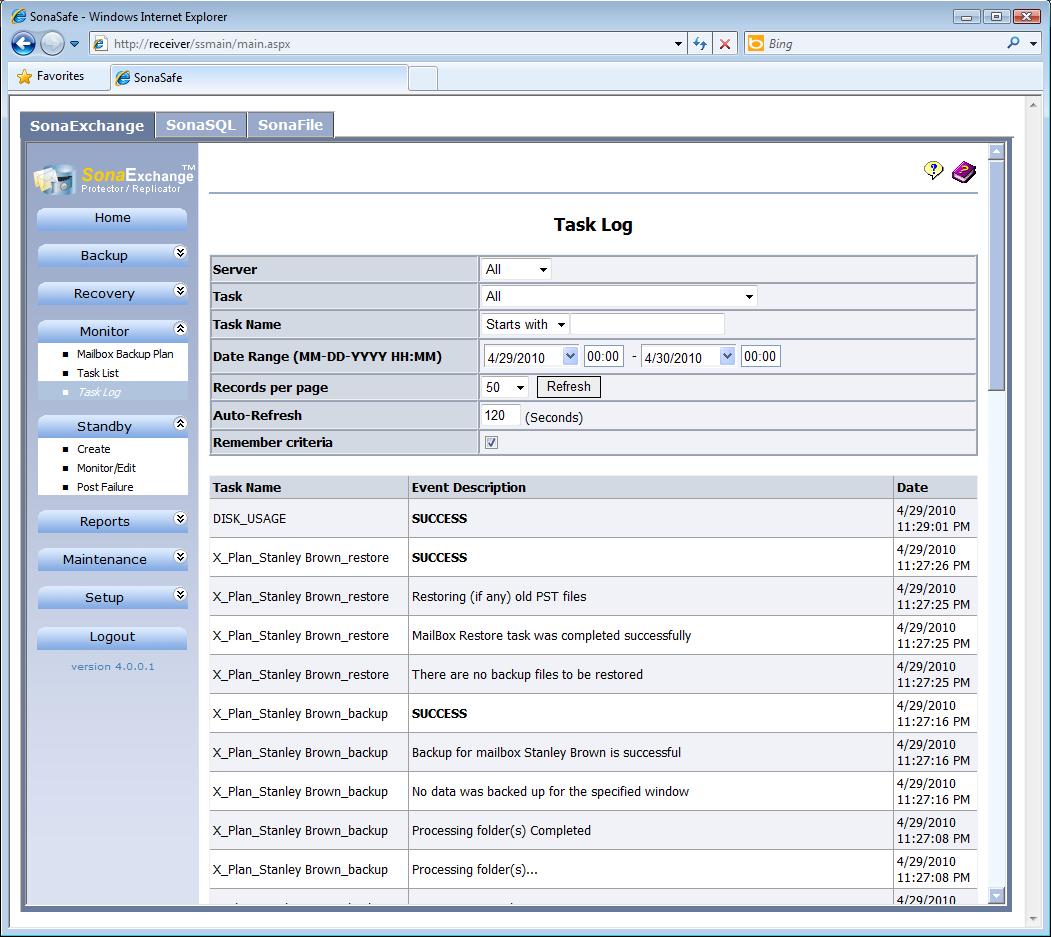This screenshot has height=937, width=1051.
Task: Click the Auto-Refresh seconds input field
Action: pyautogui.click(x=500, y=416)
